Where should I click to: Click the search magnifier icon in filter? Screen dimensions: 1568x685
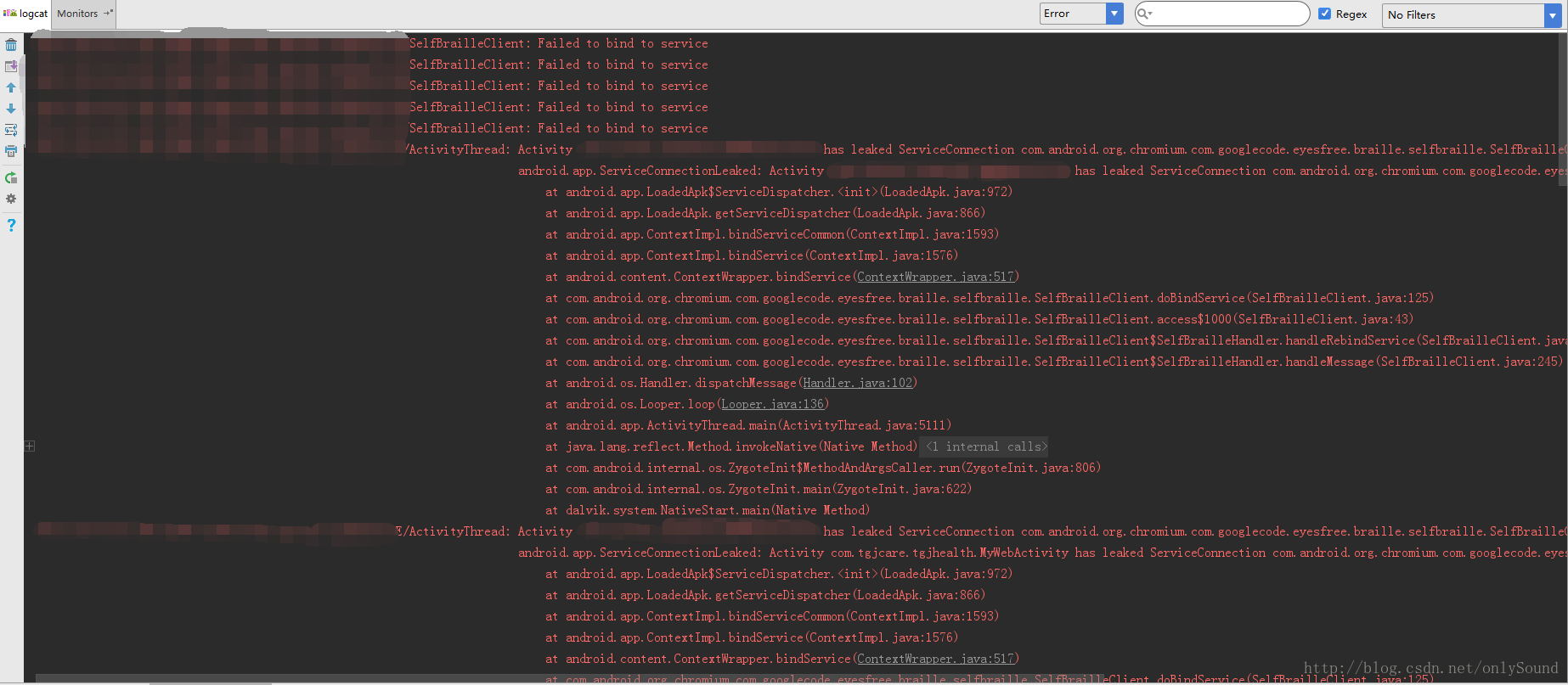[x=1144, y=14]
